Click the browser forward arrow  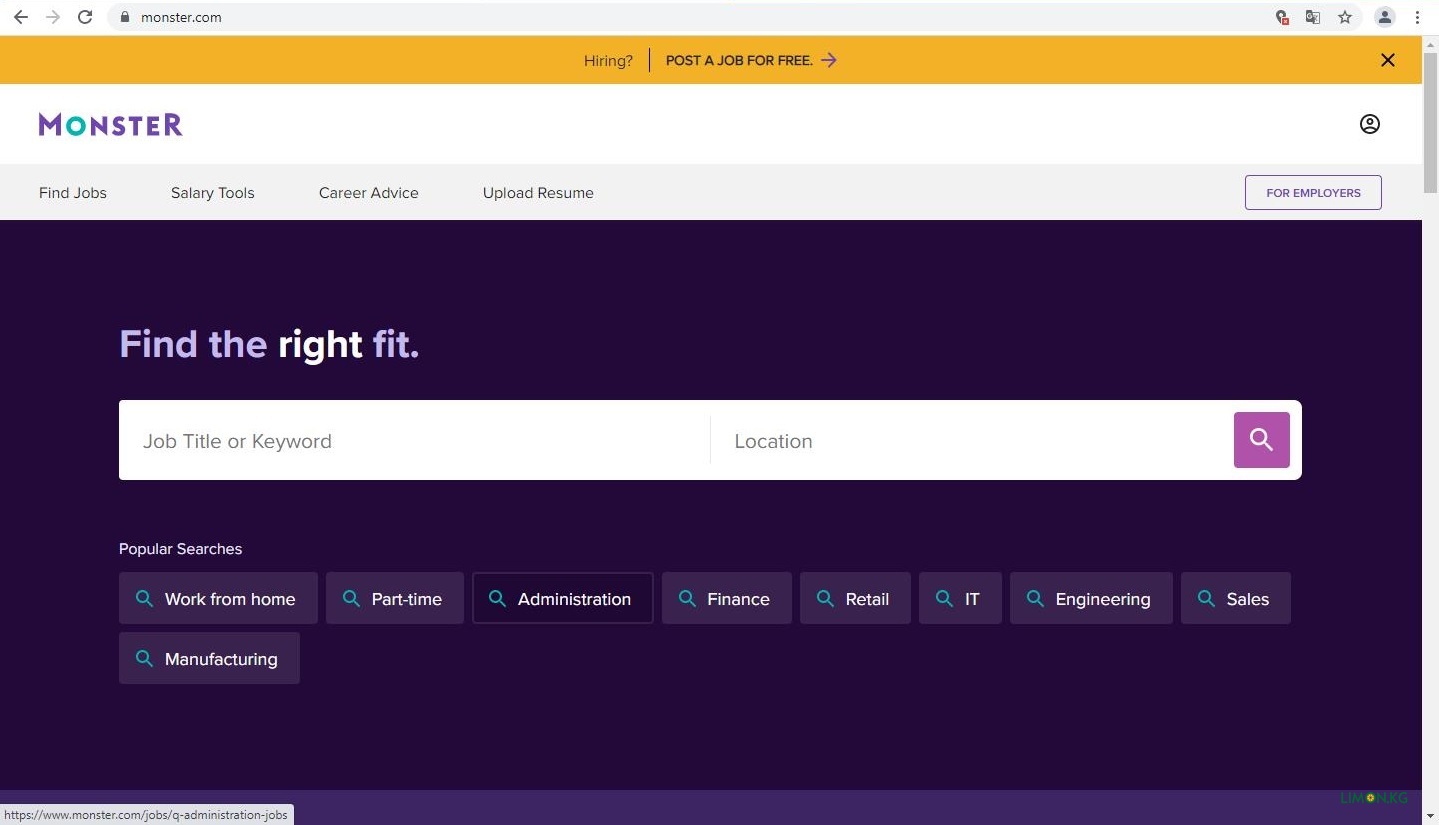tap(53, 17)
